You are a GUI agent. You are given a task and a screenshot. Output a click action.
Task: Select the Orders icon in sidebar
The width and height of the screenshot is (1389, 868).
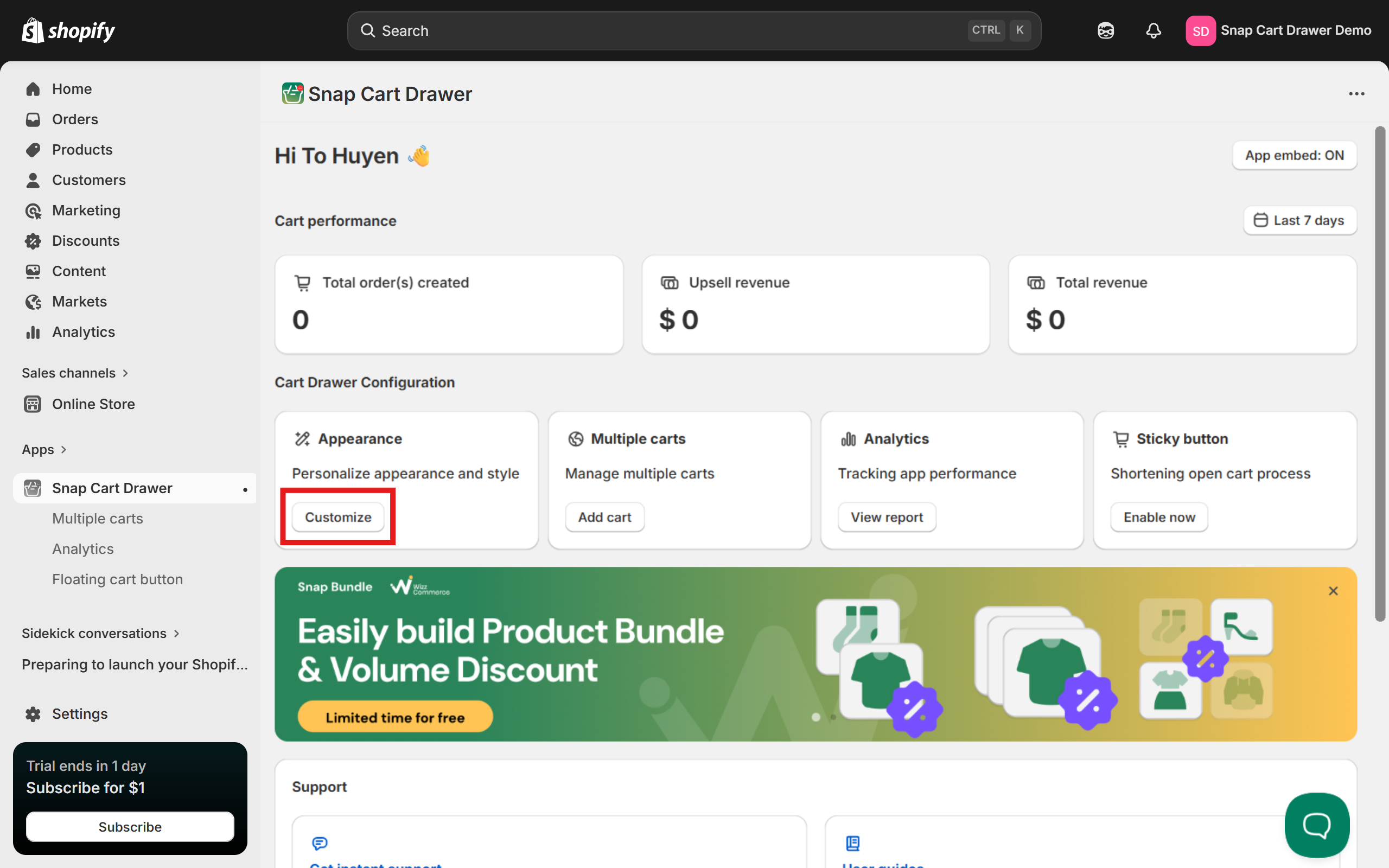click(33, 119)
